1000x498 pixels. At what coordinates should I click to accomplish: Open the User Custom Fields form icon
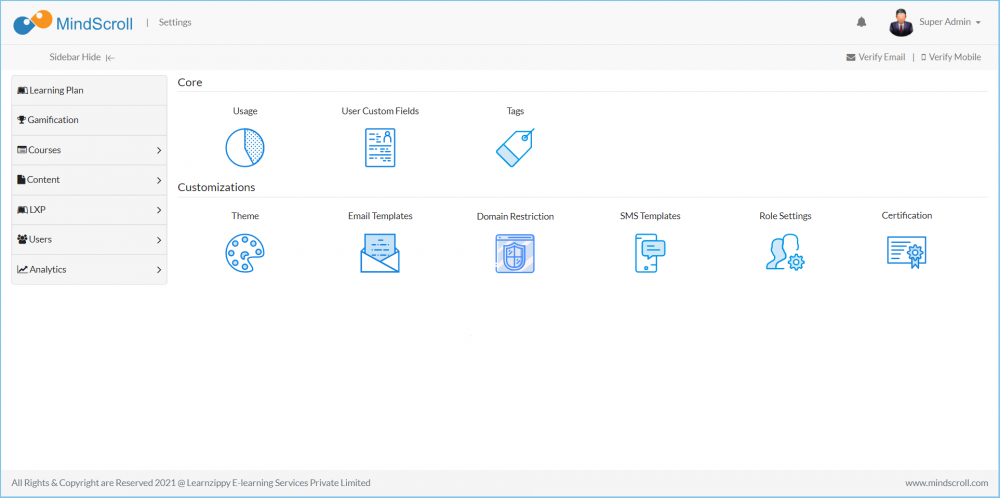[x=380, y=148]
